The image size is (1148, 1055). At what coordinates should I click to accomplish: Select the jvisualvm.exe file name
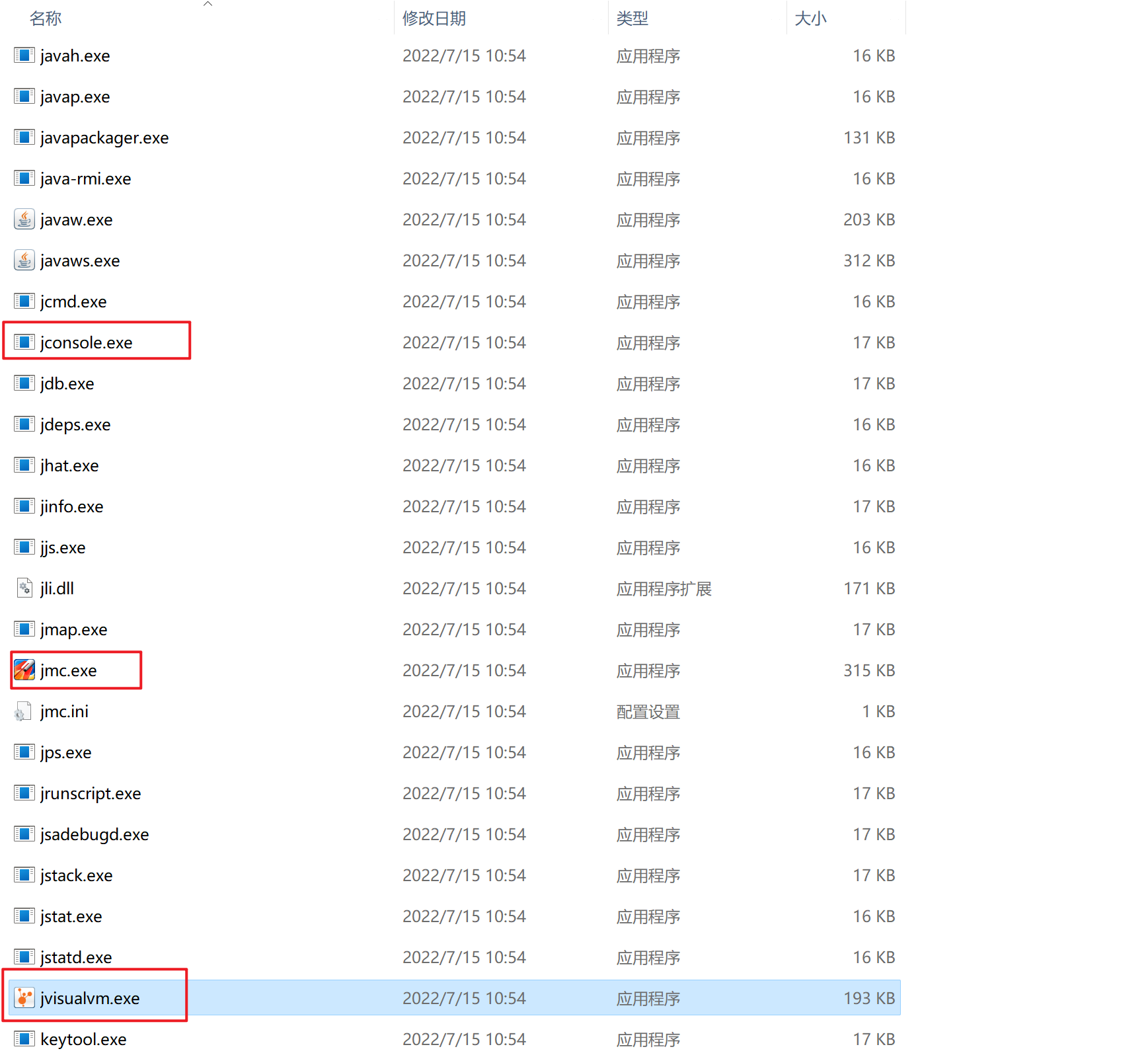(90, 998)
